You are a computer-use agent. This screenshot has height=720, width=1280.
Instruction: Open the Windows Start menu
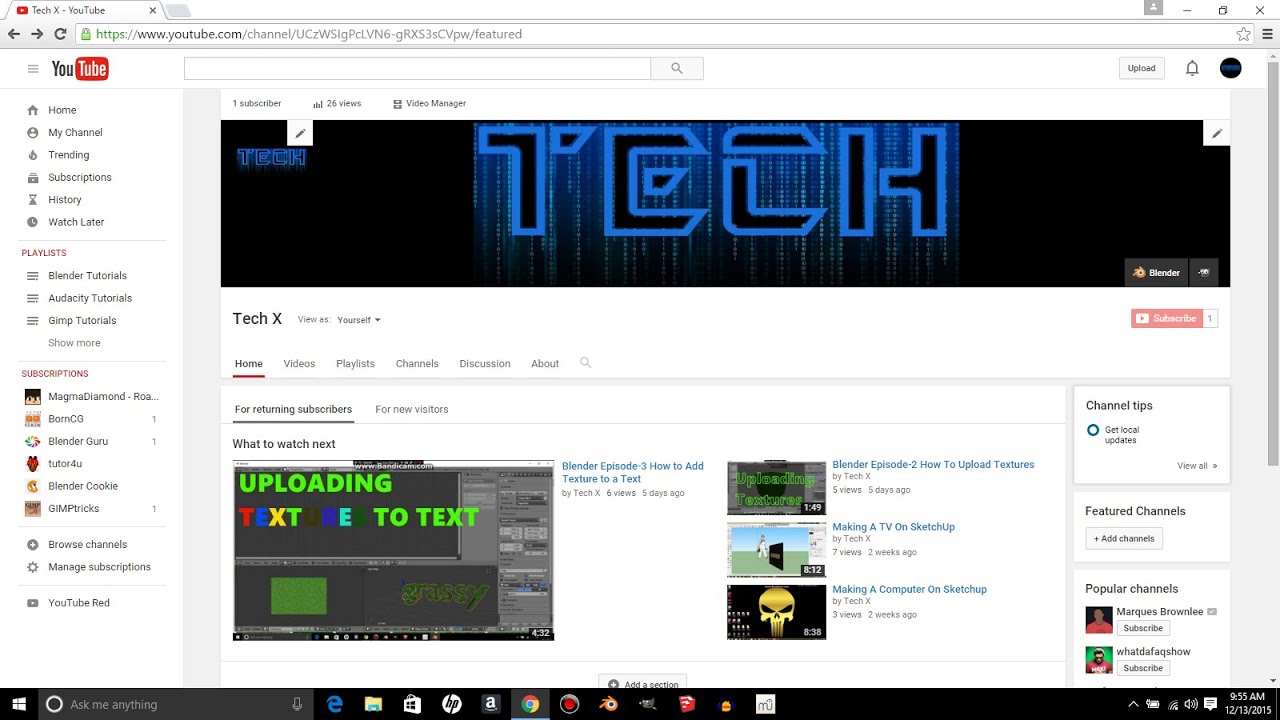[x=18, y=704]
